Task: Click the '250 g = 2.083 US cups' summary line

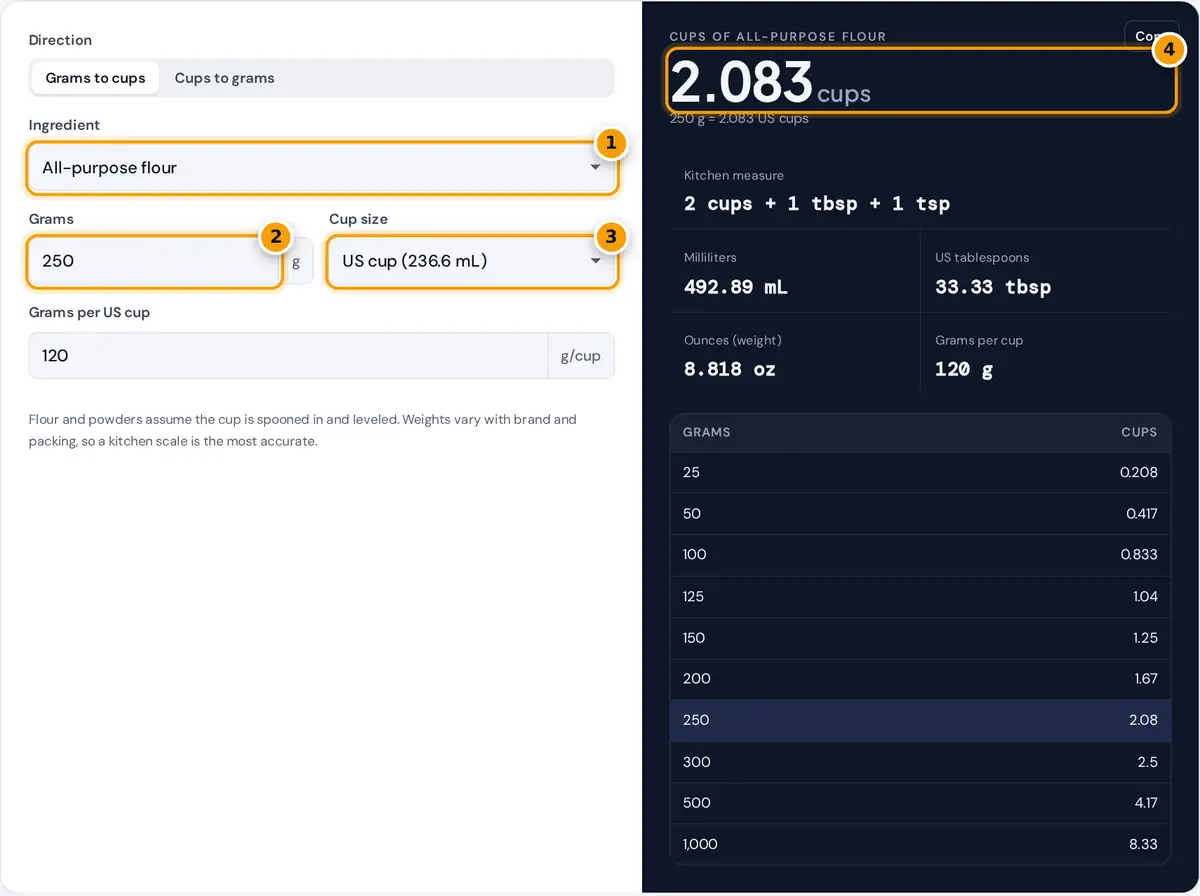Action: point(739,118)
